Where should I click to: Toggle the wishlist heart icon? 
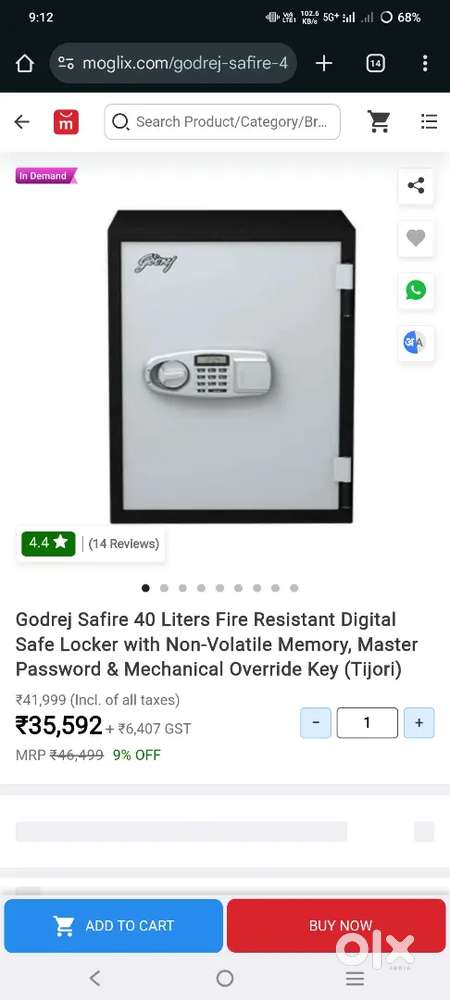click(416, 239)
